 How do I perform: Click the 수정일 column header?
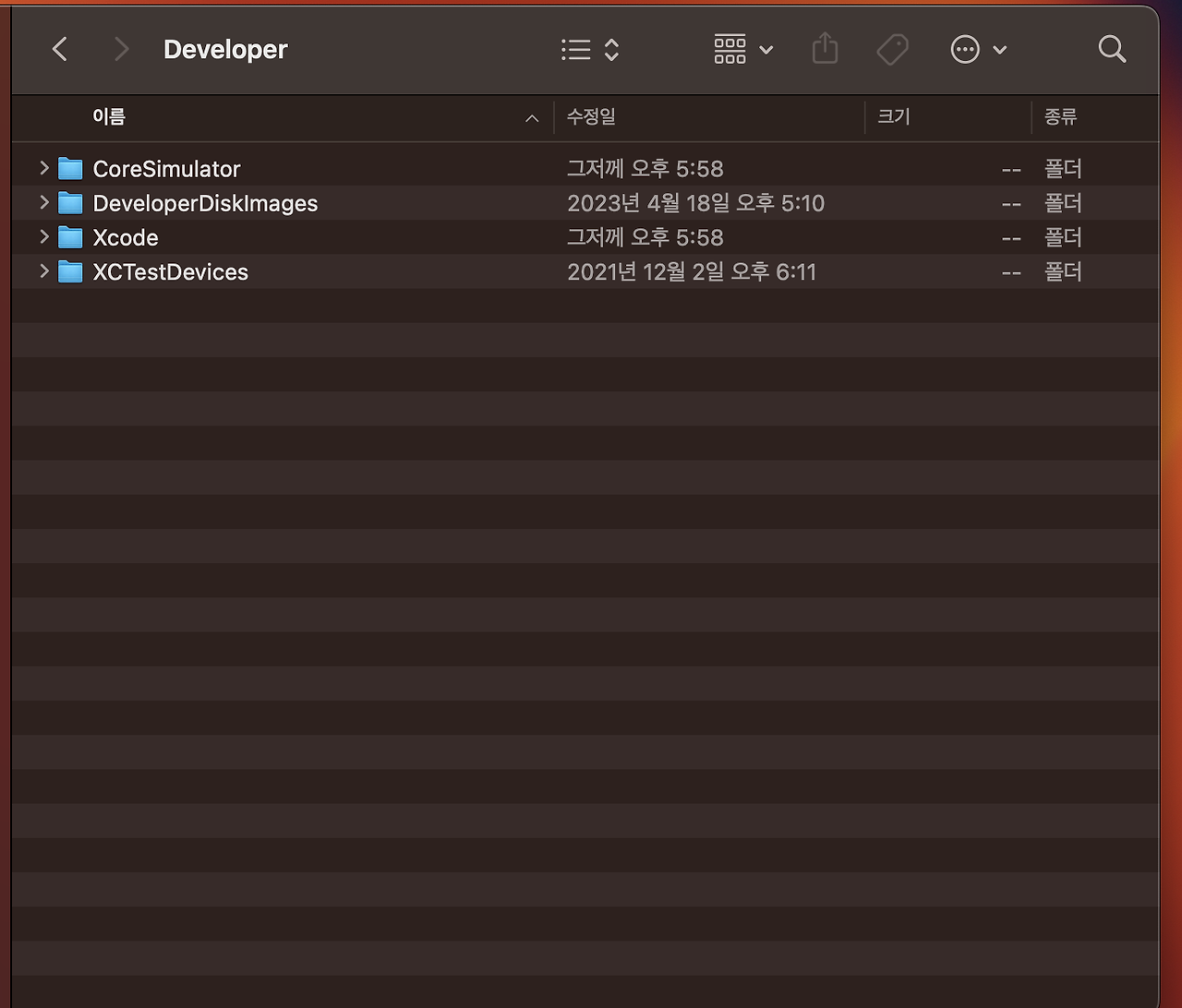590,117
